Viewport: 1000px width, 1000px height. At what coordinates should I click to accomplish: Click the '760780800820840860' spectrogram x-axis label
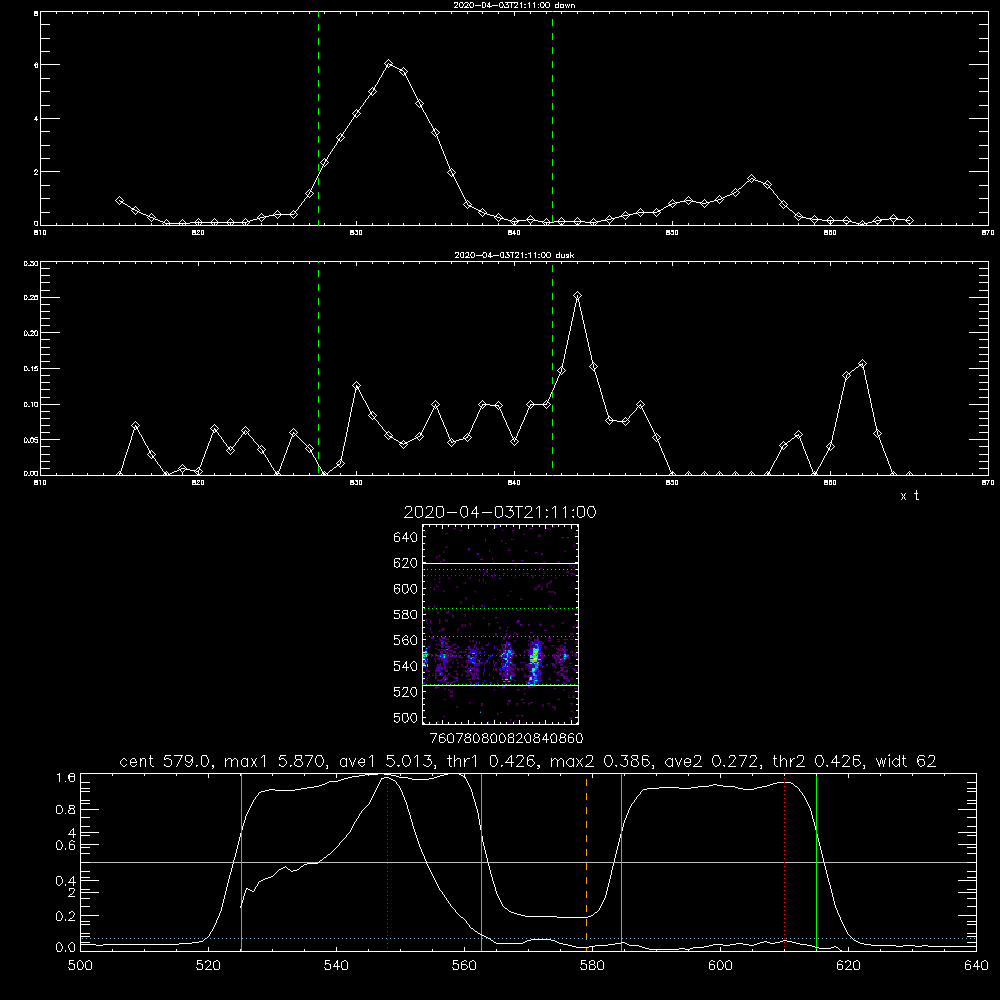coord(507,738)
